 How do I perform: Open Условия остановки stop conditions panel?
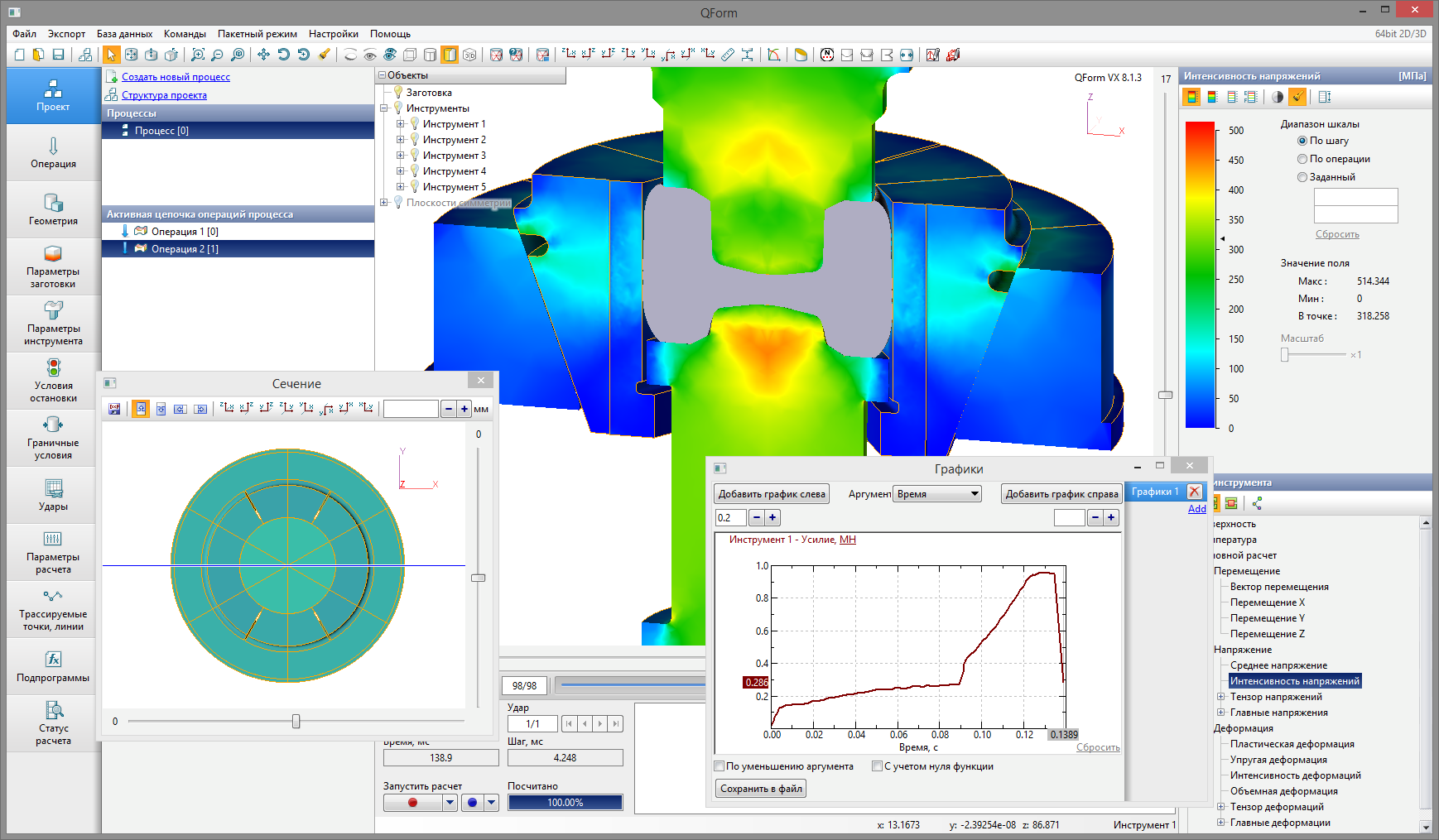pyautogui.click(x=53, y=381)
